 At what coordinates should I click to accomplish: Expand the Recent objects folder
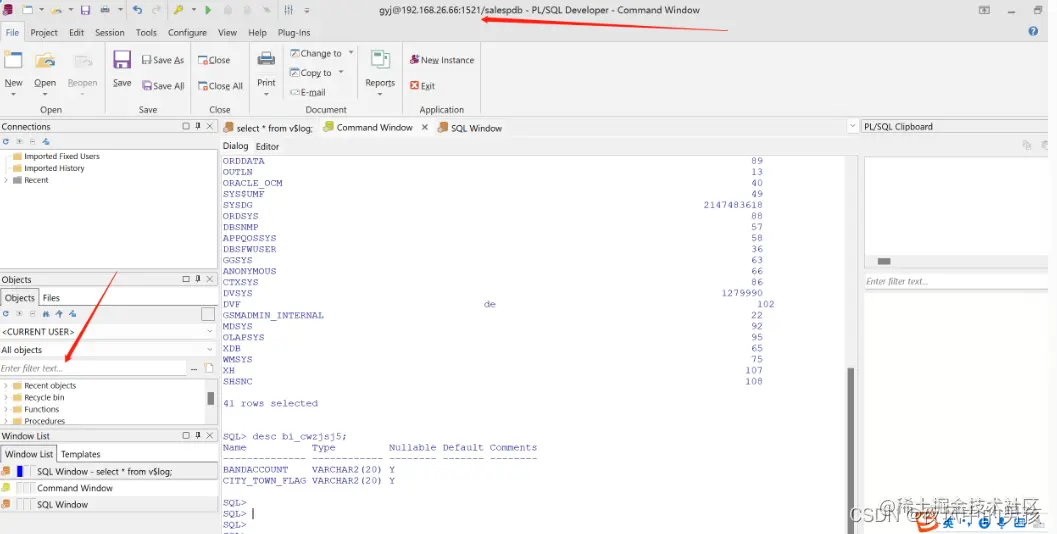[x=6, y=386]
